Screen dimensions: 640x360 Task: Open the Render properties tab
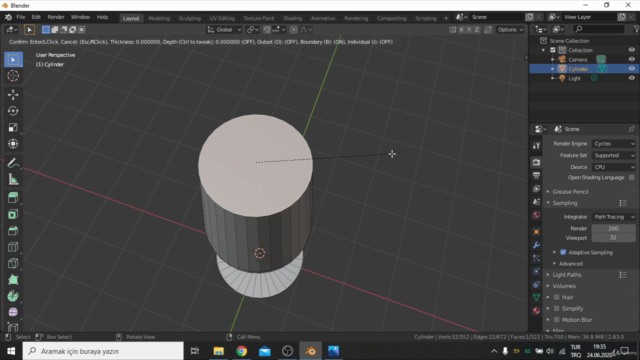[536, 162]
